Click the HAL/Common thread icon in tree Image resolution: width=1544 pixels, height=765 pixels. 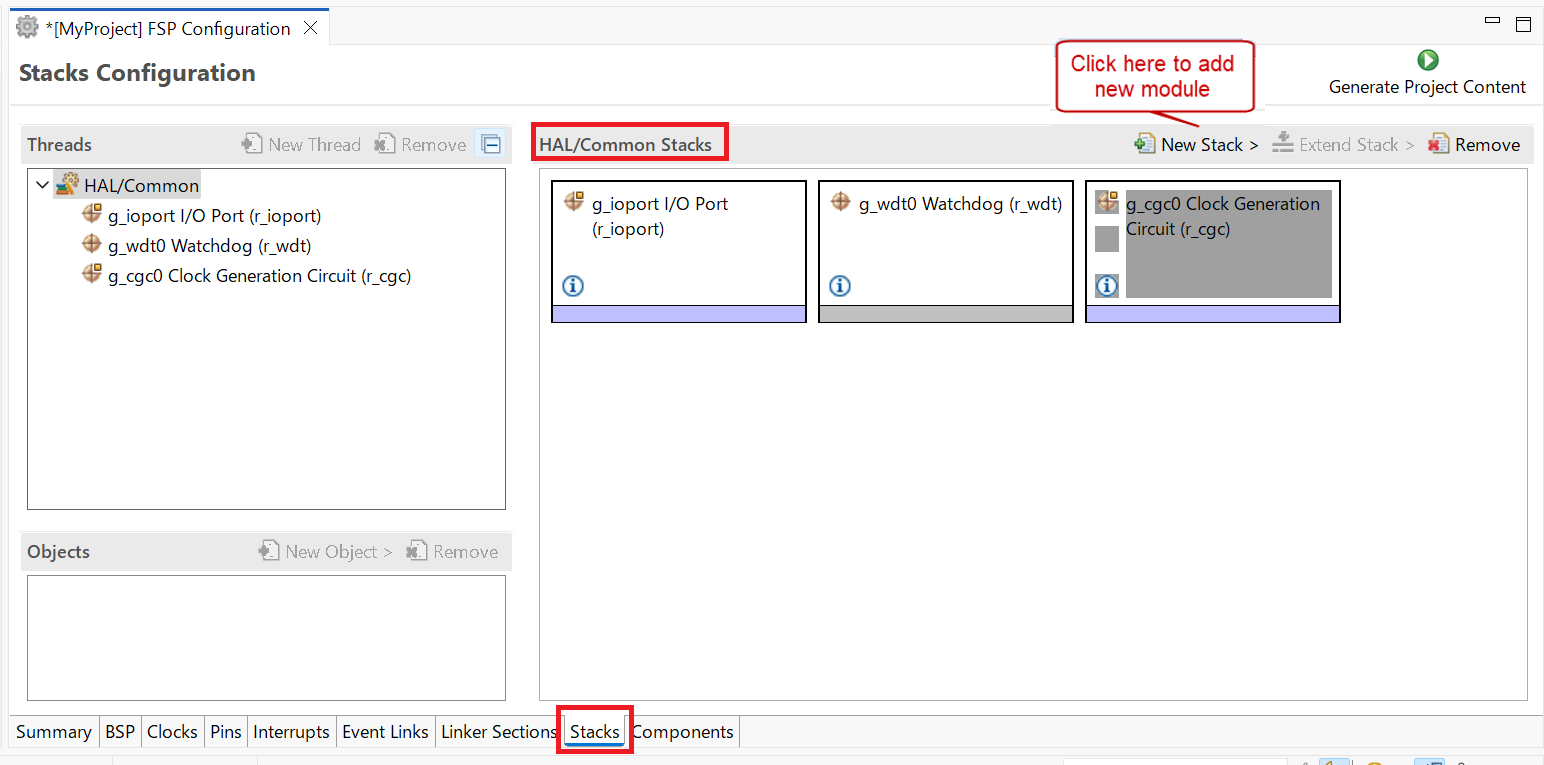click(68, 185)
